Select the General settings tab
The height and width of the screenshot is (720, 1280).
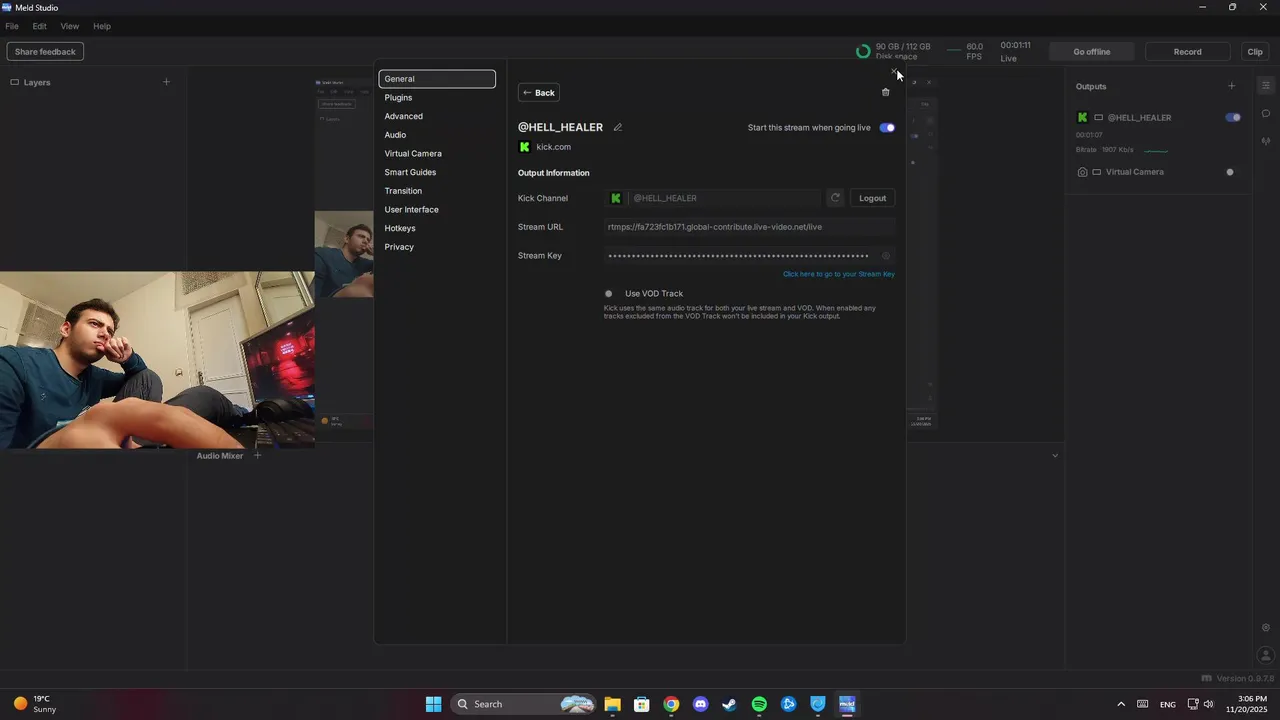tap(437, 79)
